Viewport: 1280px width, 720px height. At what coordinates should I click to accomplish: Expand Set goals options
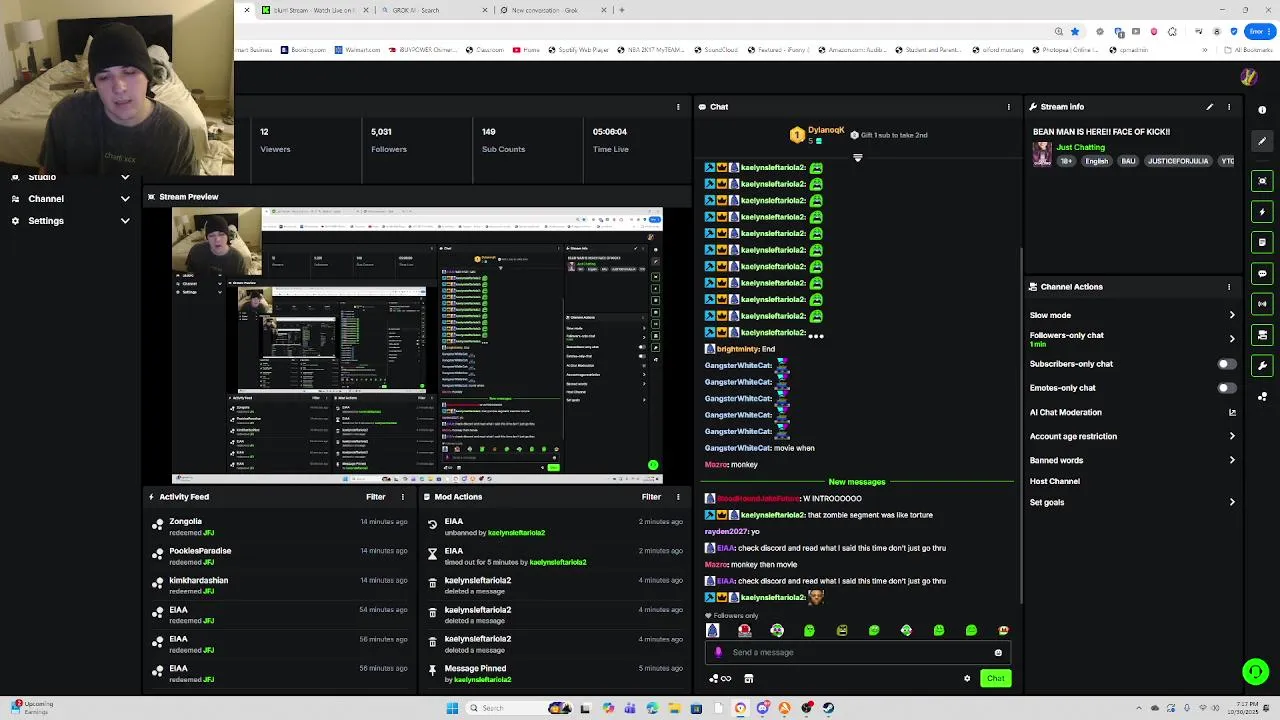[1232, 502]
